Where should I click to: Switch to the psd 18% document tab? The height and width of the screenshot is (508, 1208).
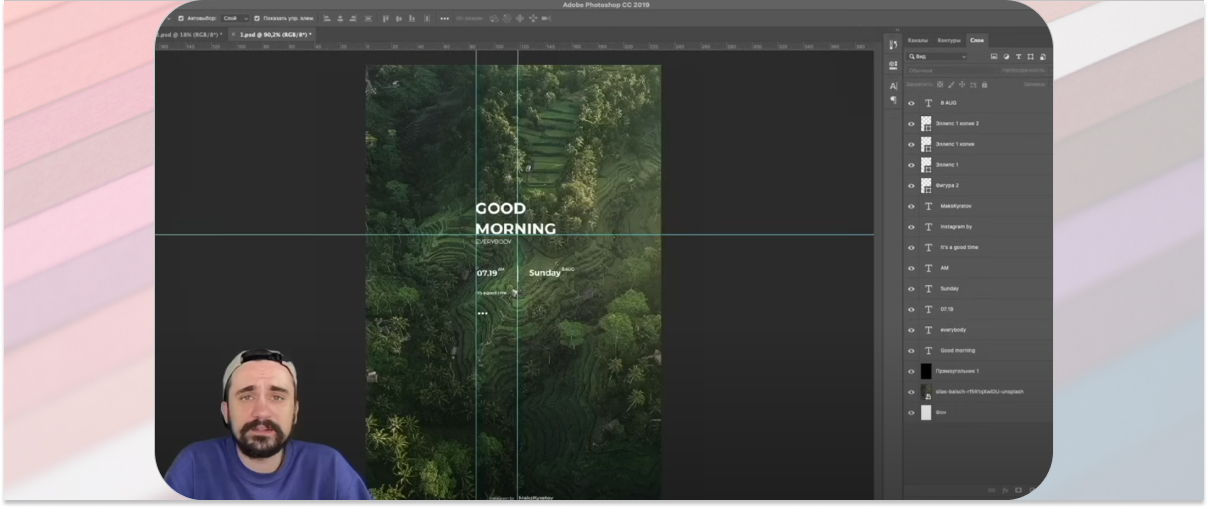190,34
